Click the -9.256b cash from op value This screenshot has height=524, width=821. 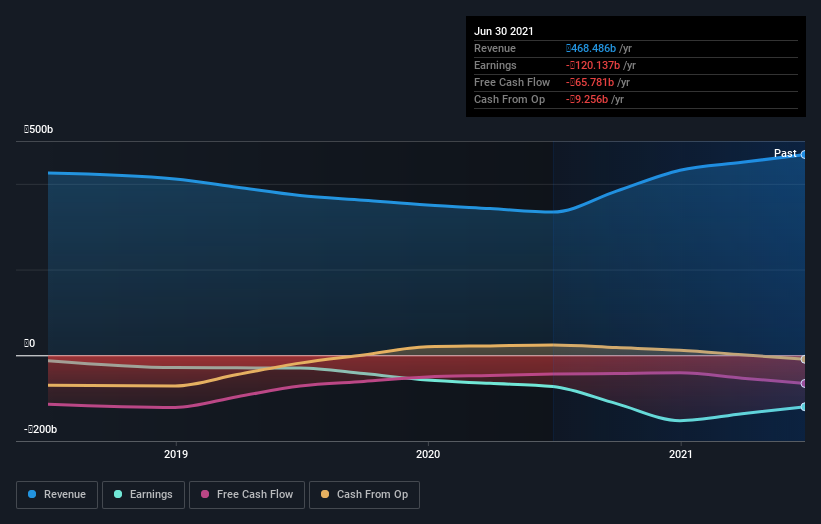click(587, 99)
